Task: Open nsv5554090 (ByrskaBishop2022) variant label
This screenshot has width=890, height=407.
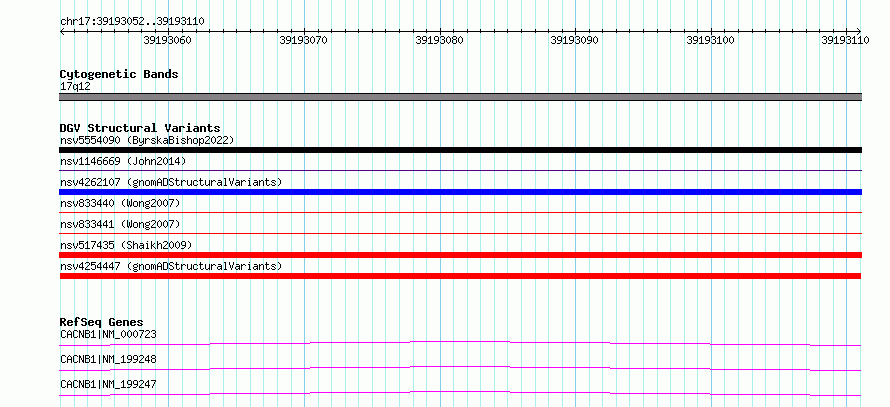Action: 147,140
